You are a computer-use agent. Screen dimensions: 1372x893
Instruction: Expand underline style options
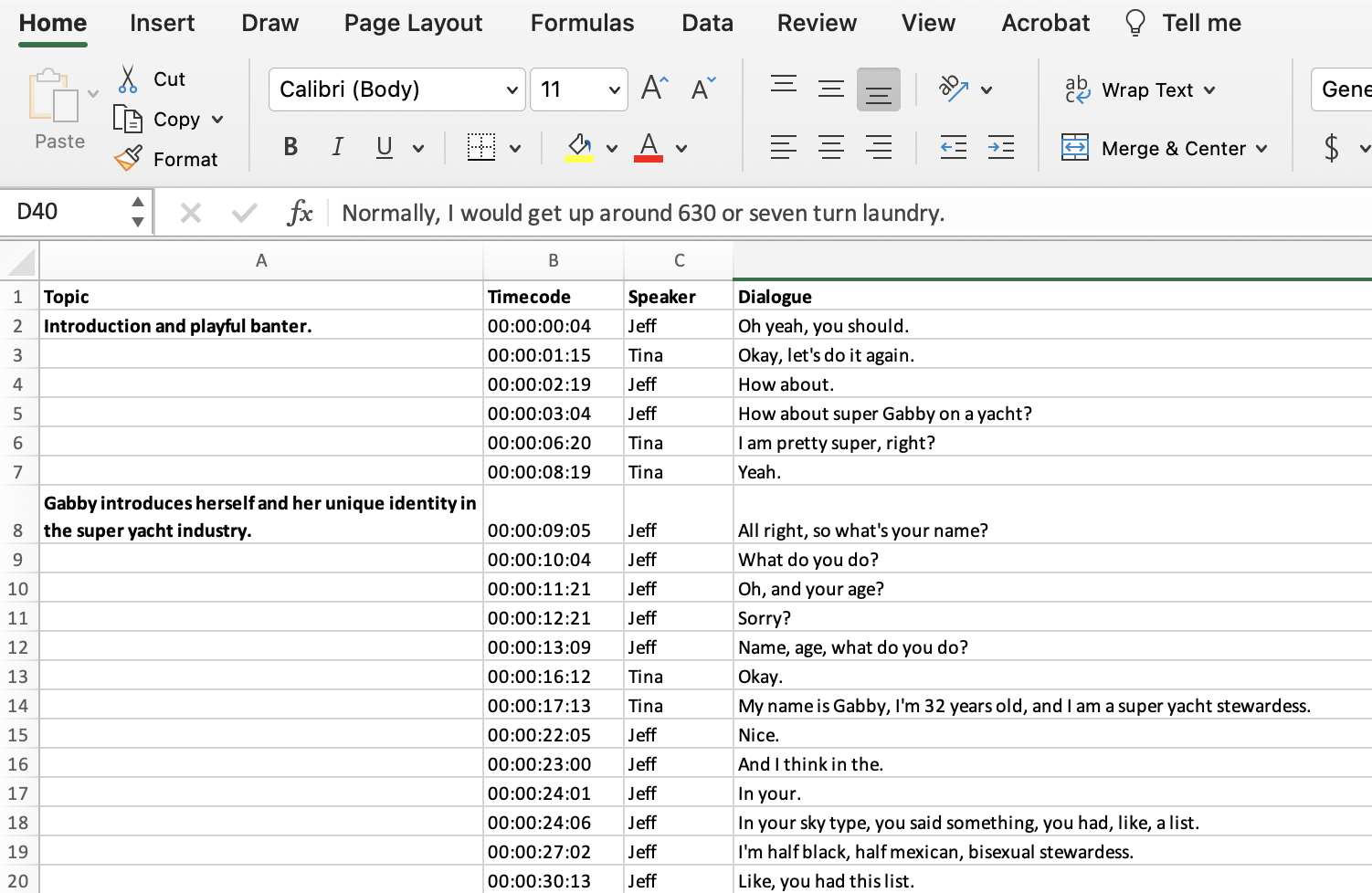(418, 148)
